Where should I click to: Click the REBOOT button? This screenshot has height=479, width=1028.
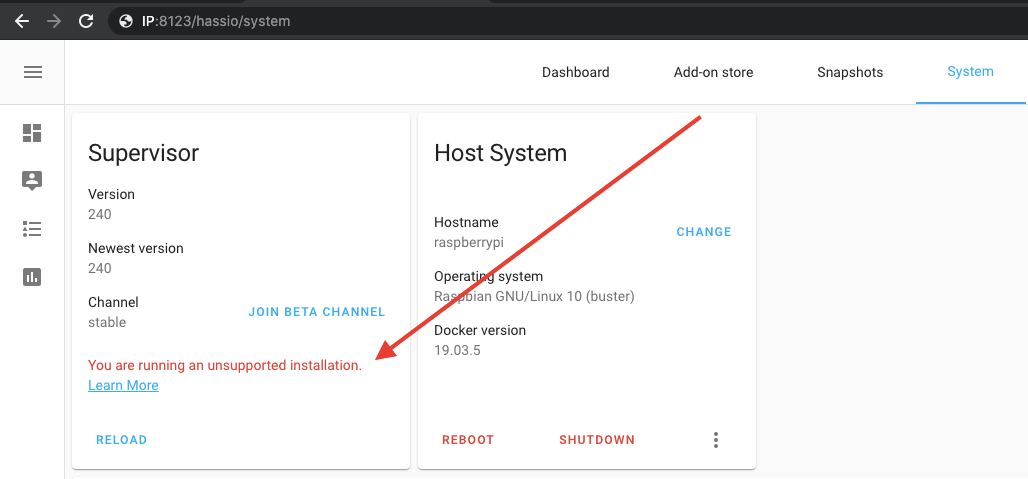468,440
